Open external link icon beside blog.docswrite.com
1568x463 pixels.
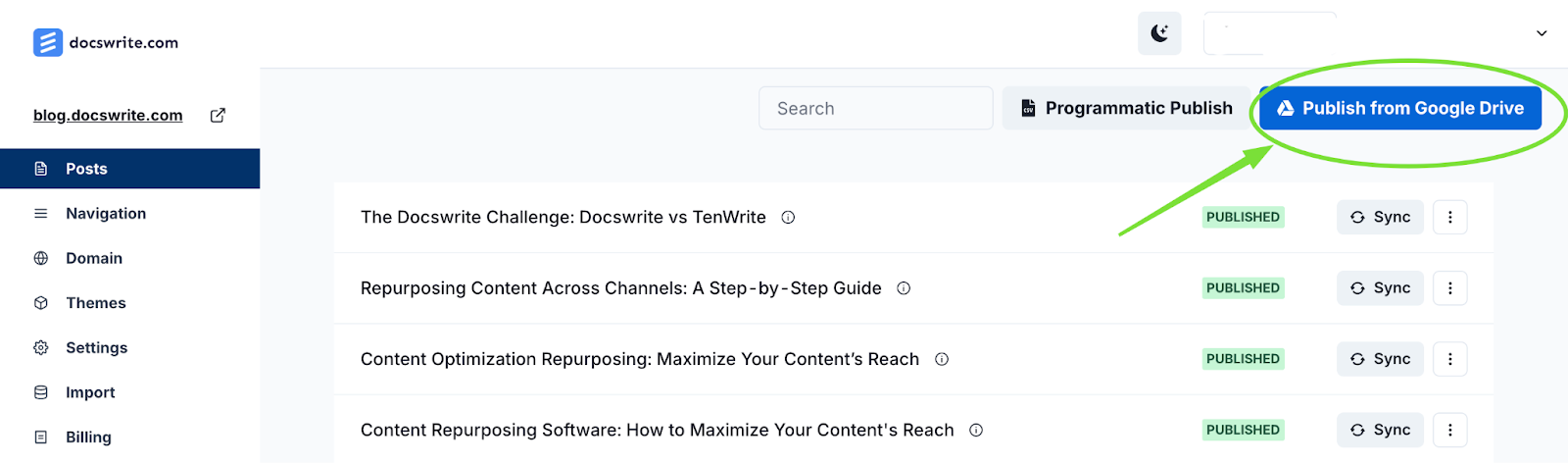tap(218, 115)
